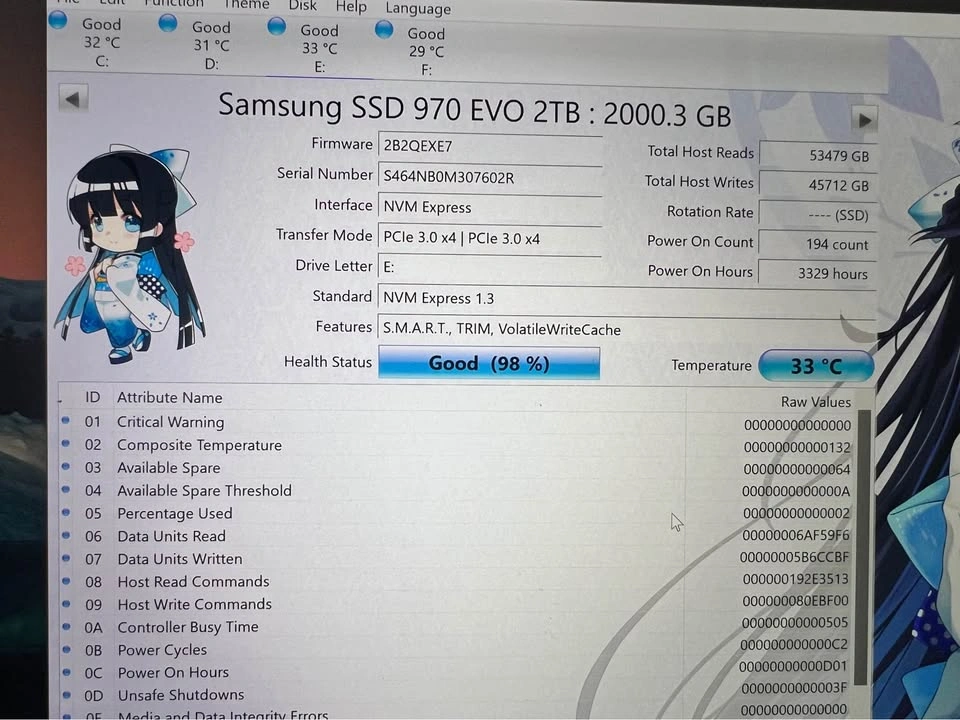The image size is (960, 720).
Task: Open the Help menu
Action: click(351, 7)
